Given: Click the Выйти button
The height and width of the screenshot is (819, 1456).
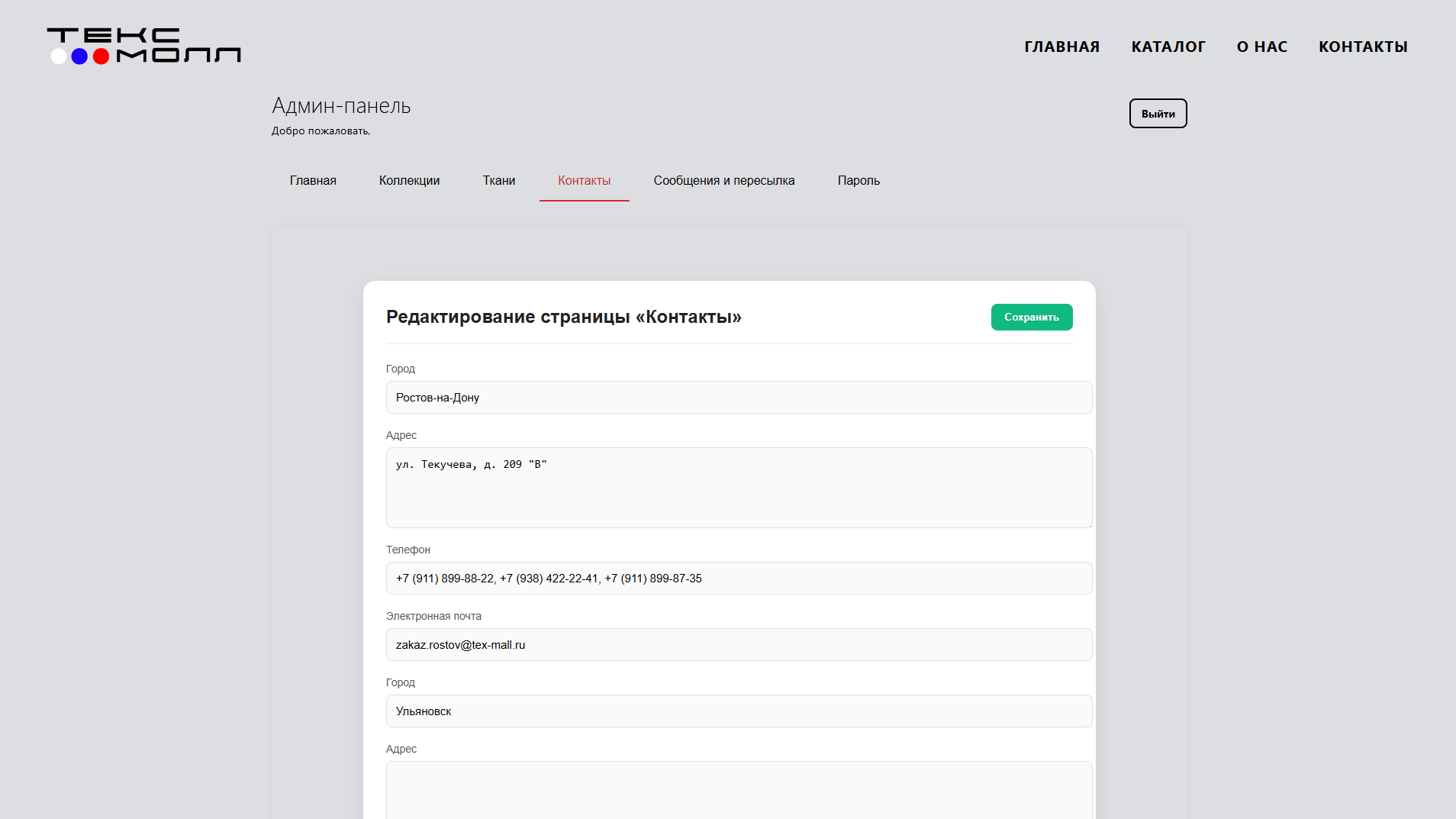Looking at the screenshot, I should (x=1158, y=113).
